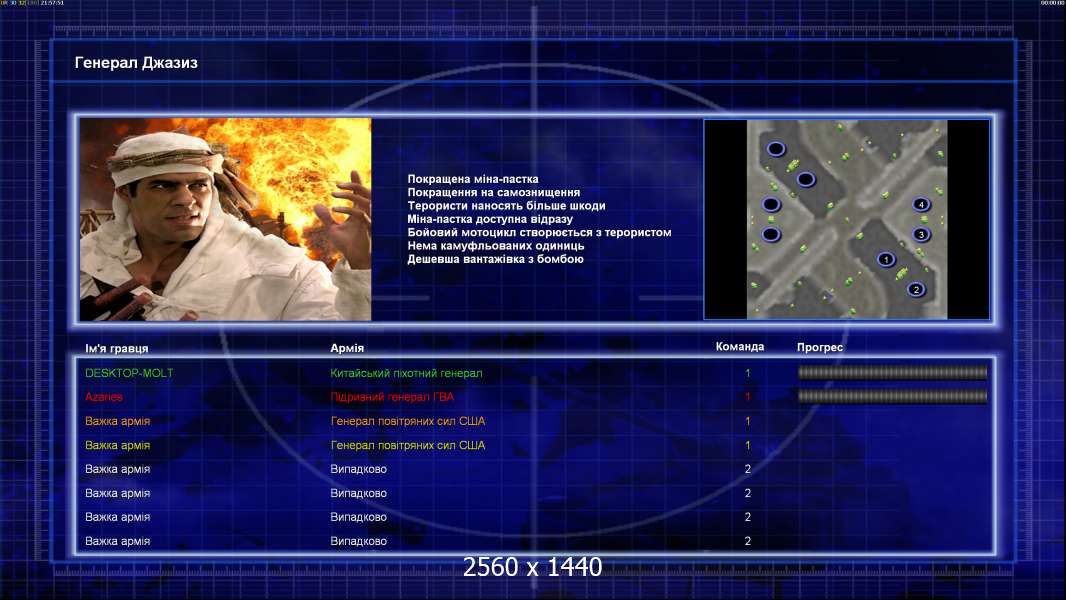This screenshot has width=1066, height=600.
Task: Click start position marker 1 on minimap
Action: point(885,259)
